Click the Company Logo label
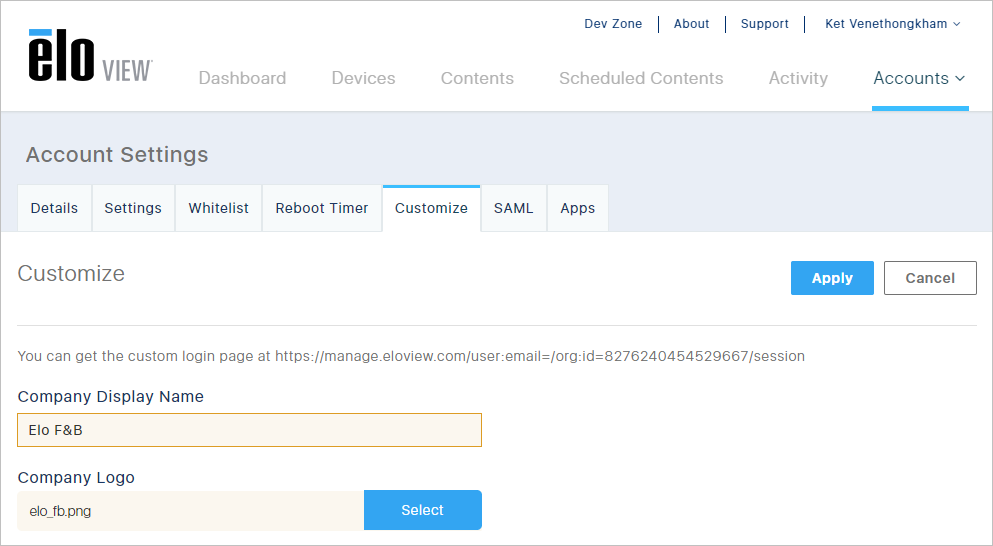 click(76, 478)
